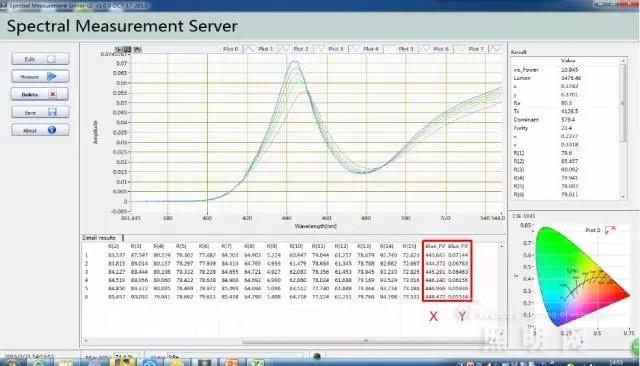Click the Exit button
Screen dimensions: 640x366
40,59
